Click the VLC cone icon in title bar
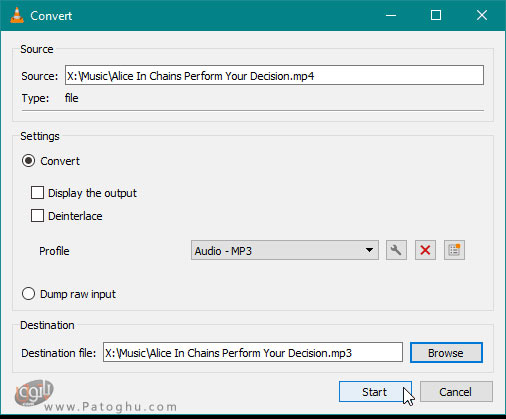This screenshot has height=419, width=506. click(17, 15)
